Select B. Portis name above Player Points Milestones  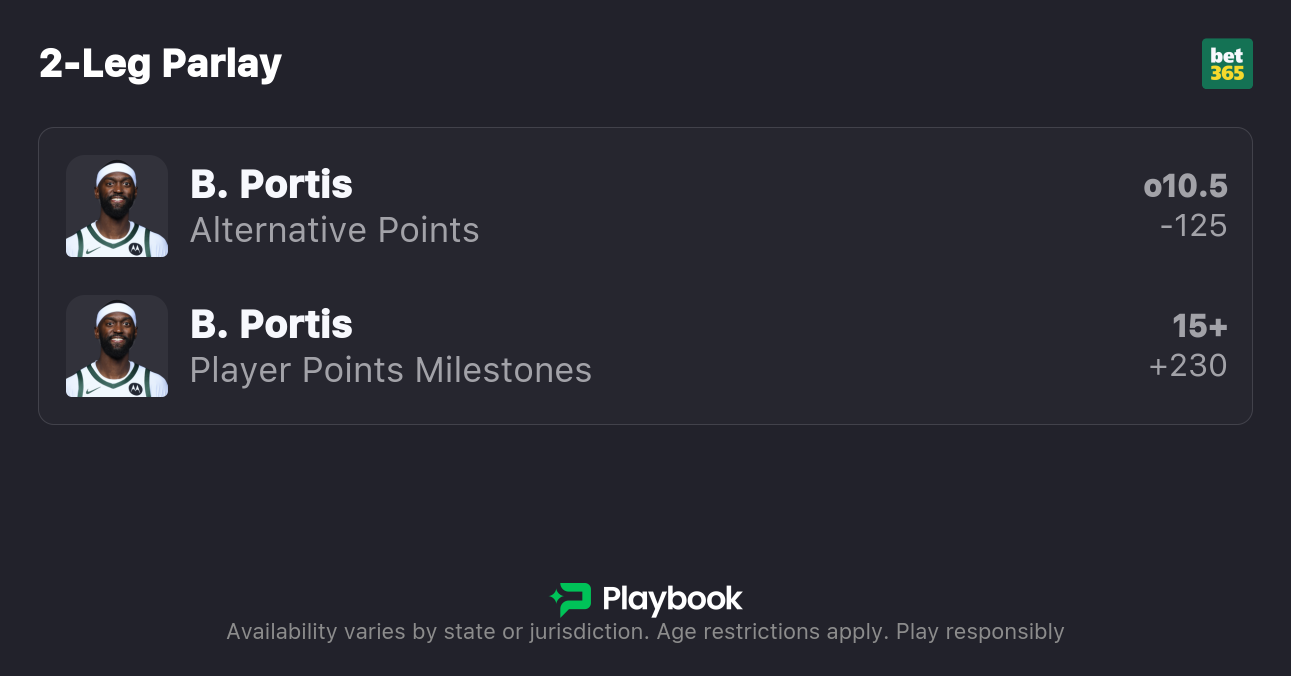click(271, 325)
